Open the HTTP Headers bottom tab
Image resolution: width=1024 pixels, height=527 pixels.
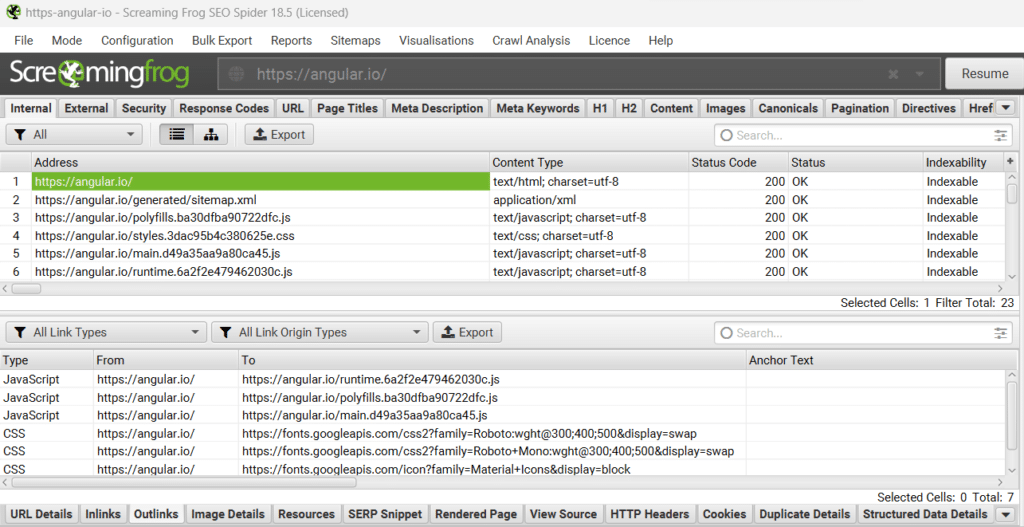650,515
